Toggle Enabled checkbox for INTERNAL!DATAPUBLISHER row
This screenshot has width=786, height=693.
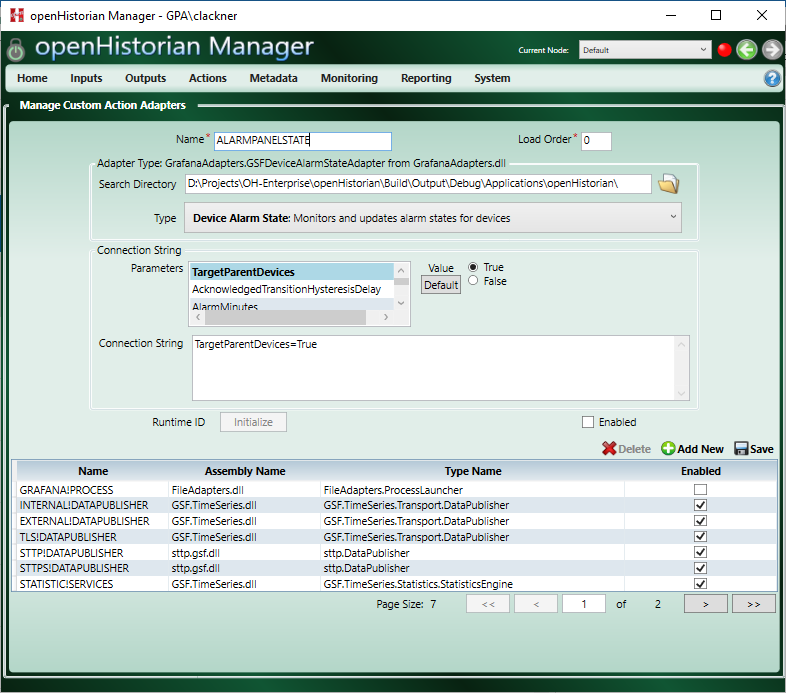[x=700, y=505]
